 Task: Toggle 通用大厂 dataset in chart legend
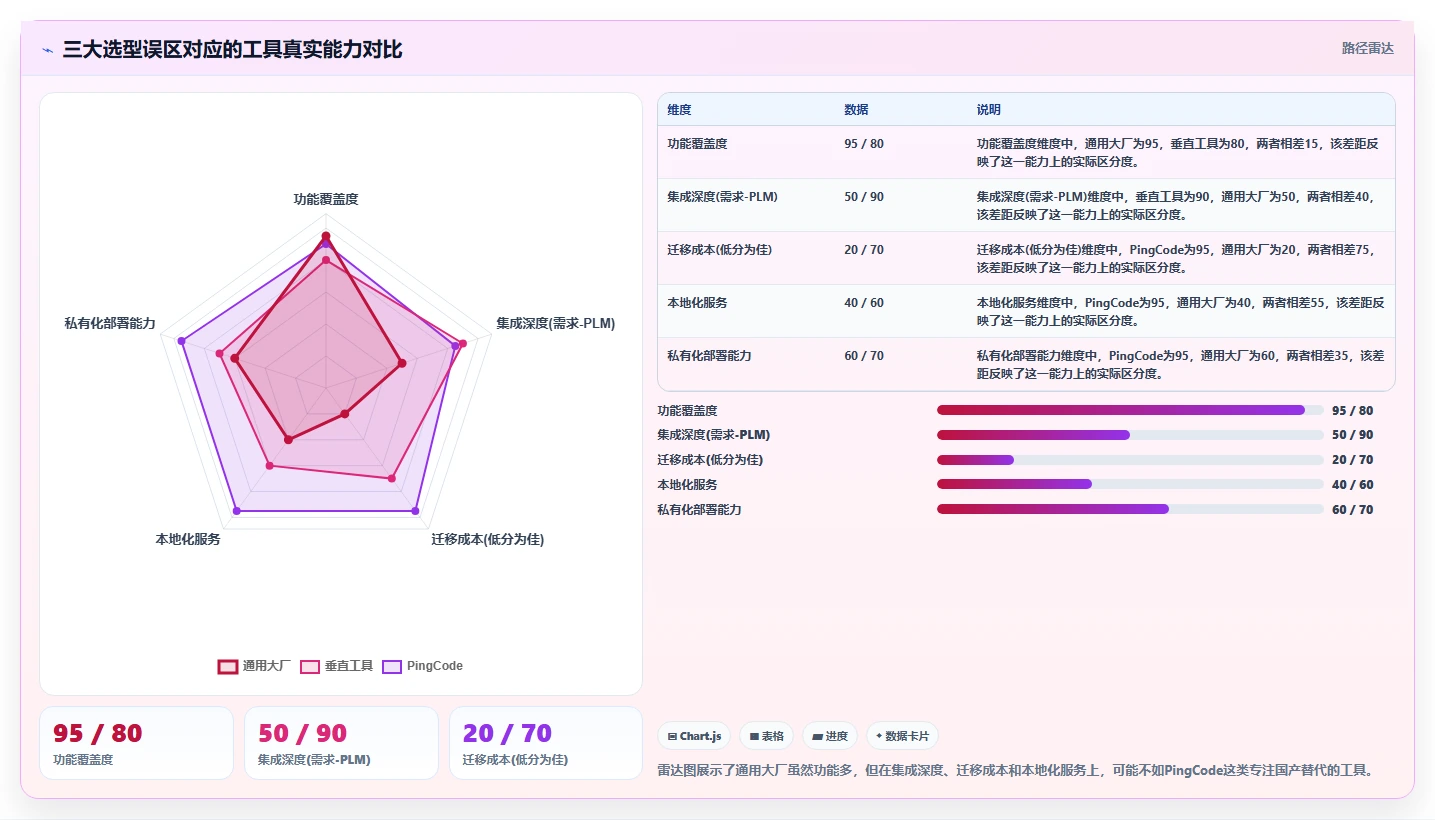254,666
